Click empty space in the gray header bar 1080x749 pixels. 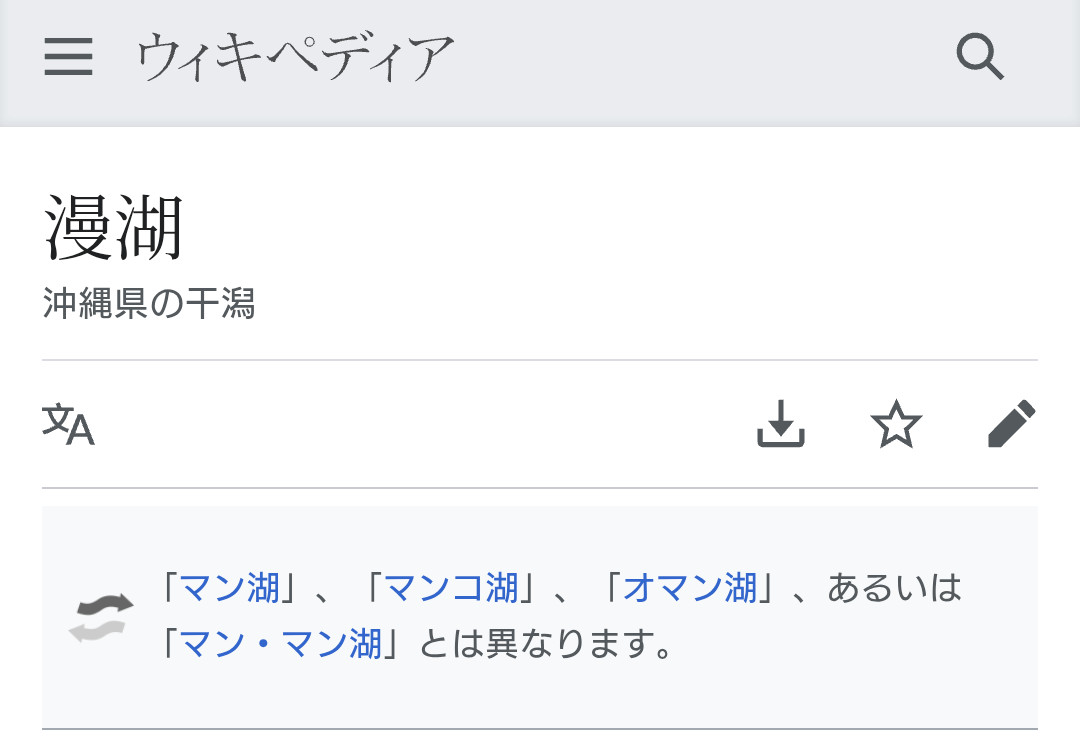click(x=700, y=57)
